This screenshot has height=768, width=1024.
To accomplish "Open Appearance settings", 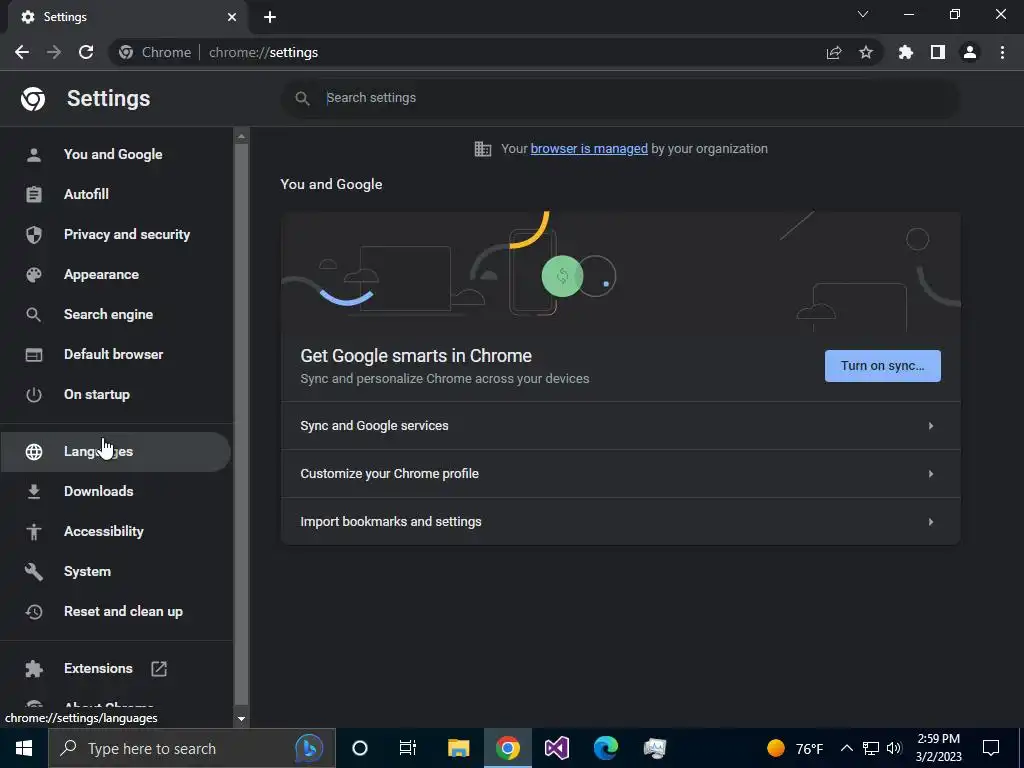I will click(115, 274).
